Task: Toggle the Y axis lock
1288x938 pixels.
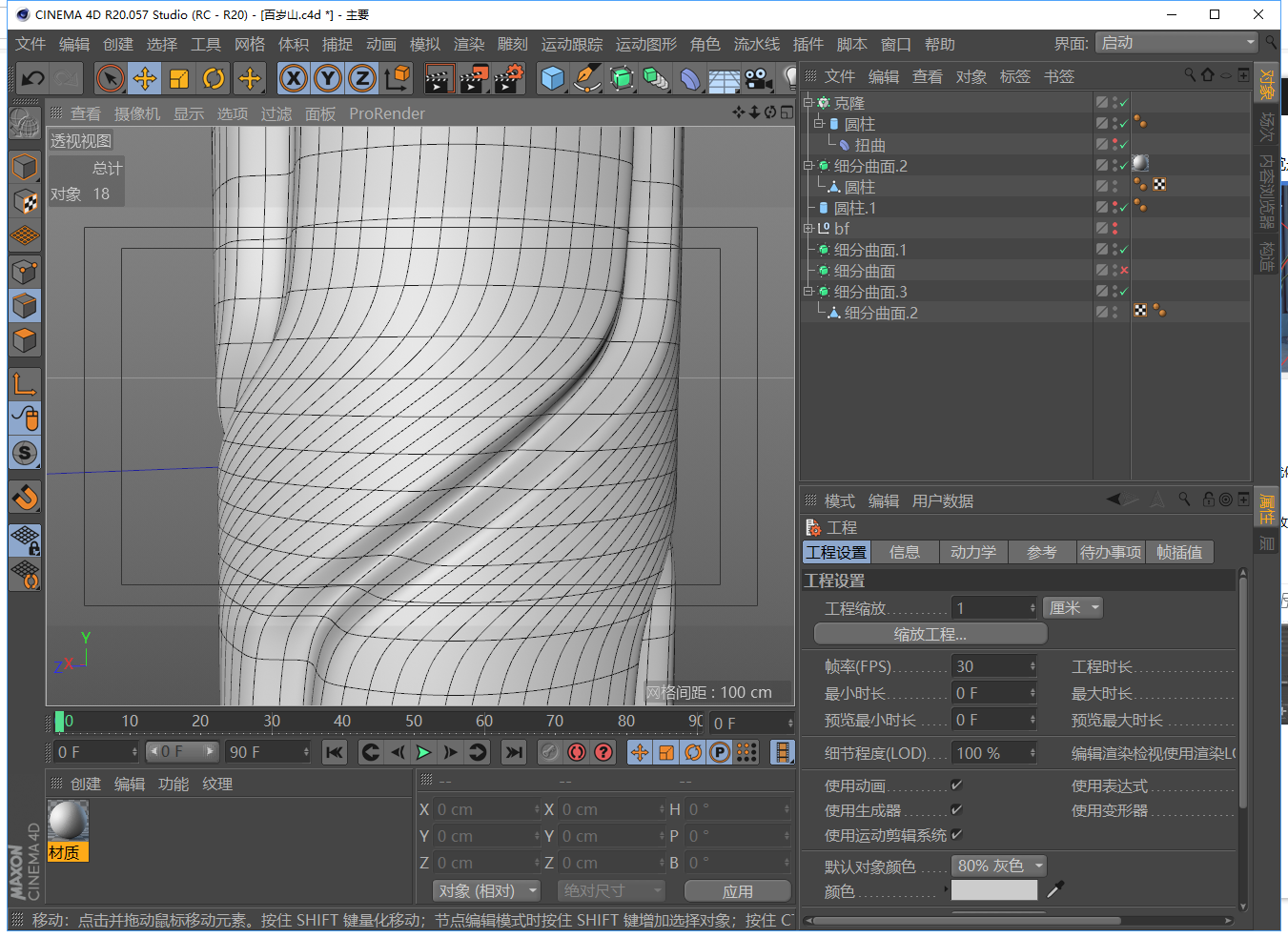Action: click(328, 78)
